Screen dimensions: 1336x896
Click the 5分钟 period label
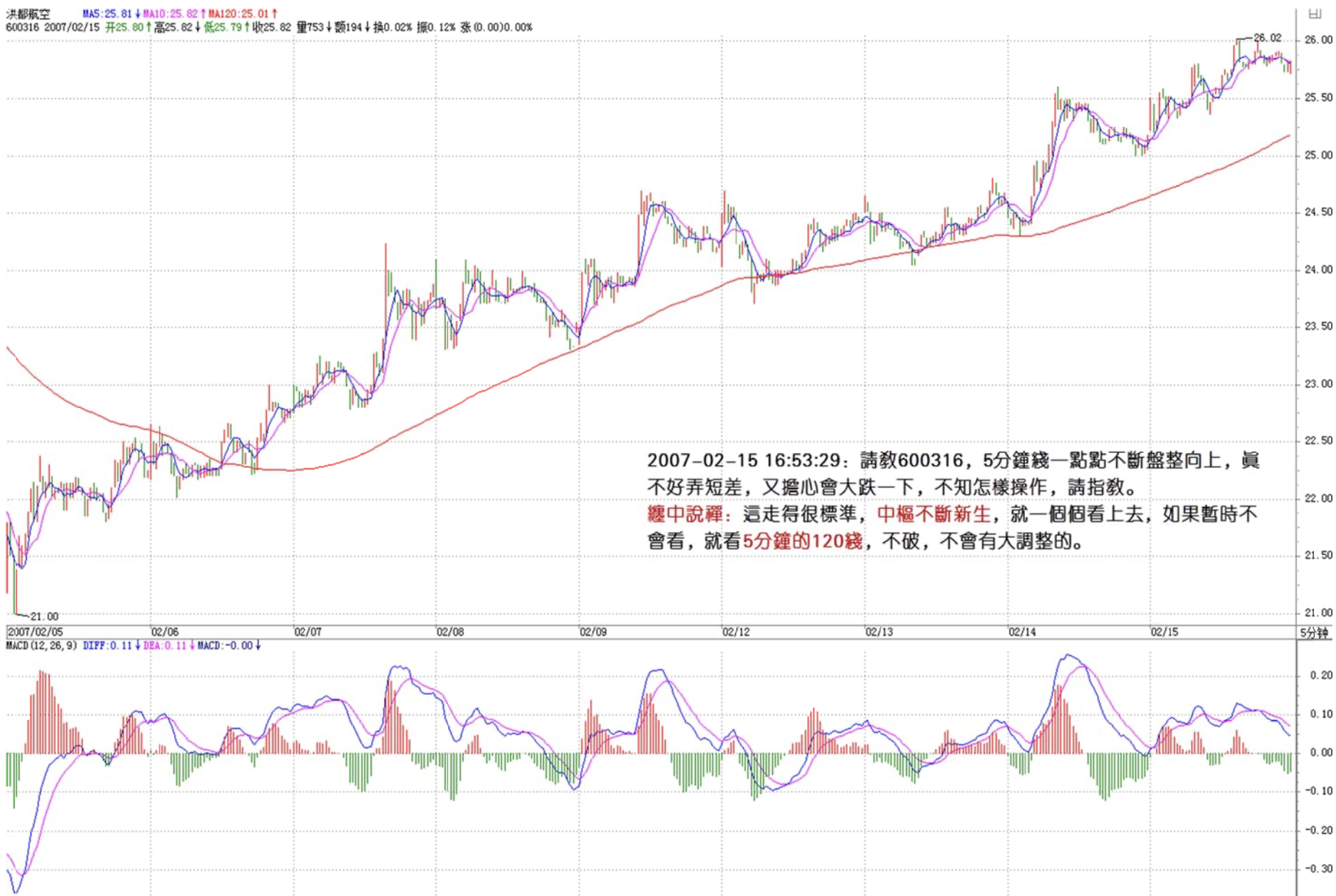coord(1314,633)
